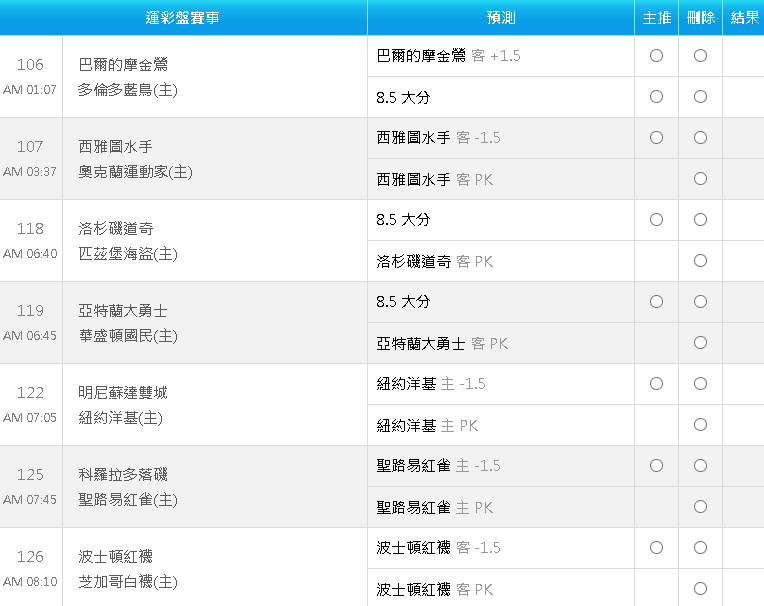
Task: Click the 運彩盤賽事 column header
Action: (x=183, y=18)
